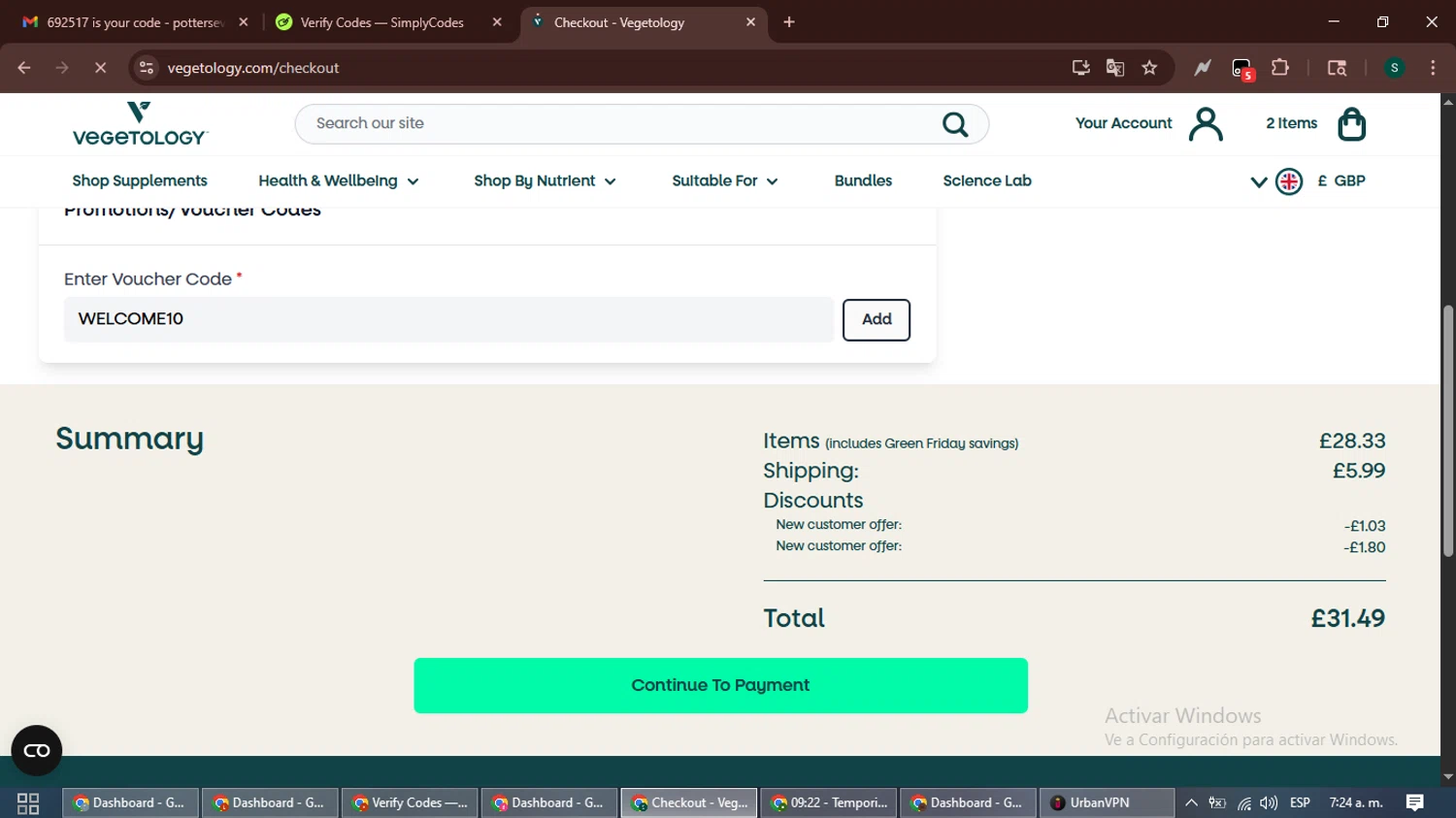Click the UK flag currency icon
This screenshot has height=818, width=1456.
(1289, 181)
